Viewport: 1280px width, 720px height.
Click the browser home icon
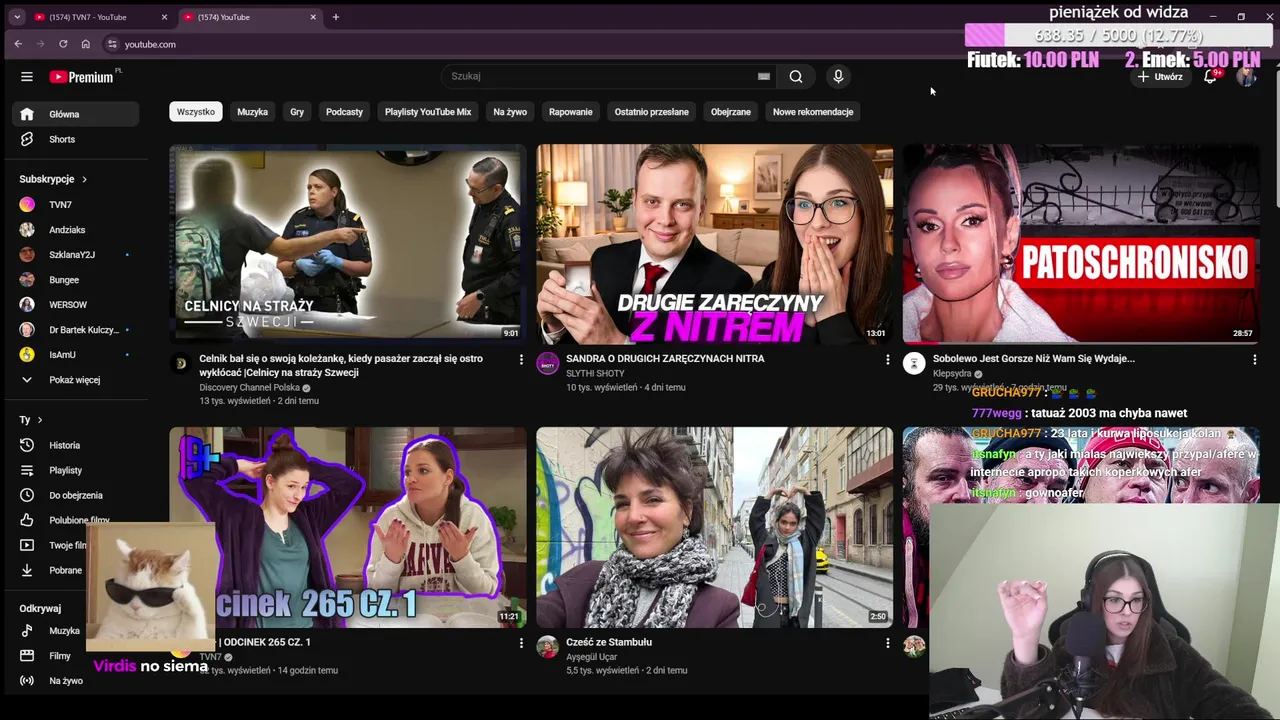click(86, 44)
